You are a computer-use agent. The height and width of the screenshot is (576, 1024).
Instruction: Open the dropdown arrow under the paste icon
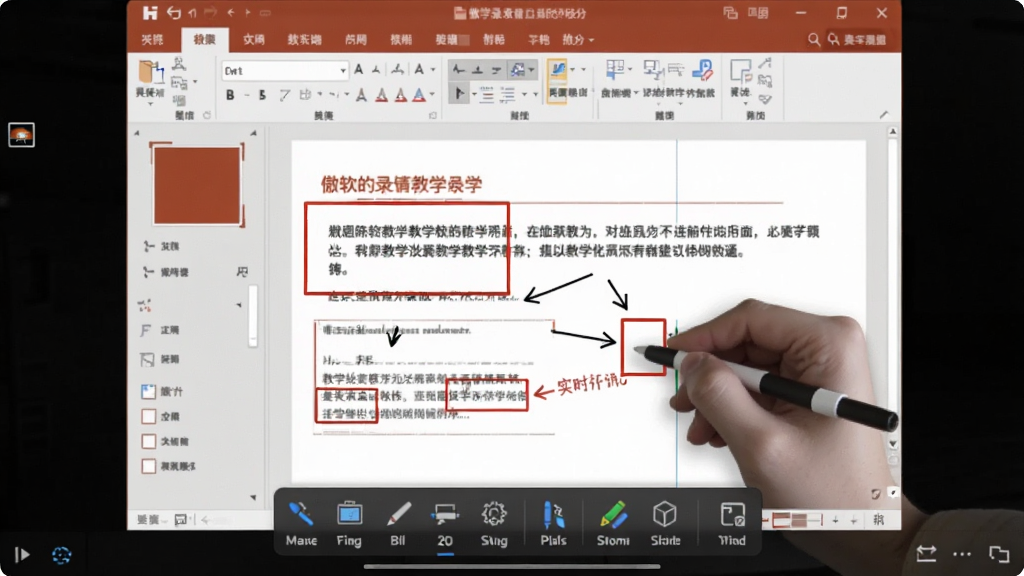tap(150, 104)
